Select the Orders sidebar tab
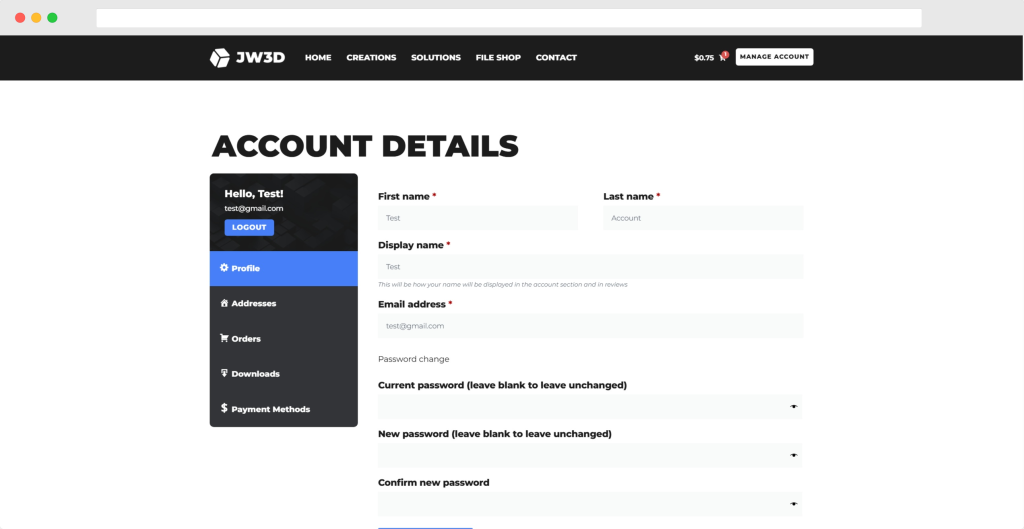Image resolution: width=1024 pixels, height=529 pixels. click(x=283, y=339)
